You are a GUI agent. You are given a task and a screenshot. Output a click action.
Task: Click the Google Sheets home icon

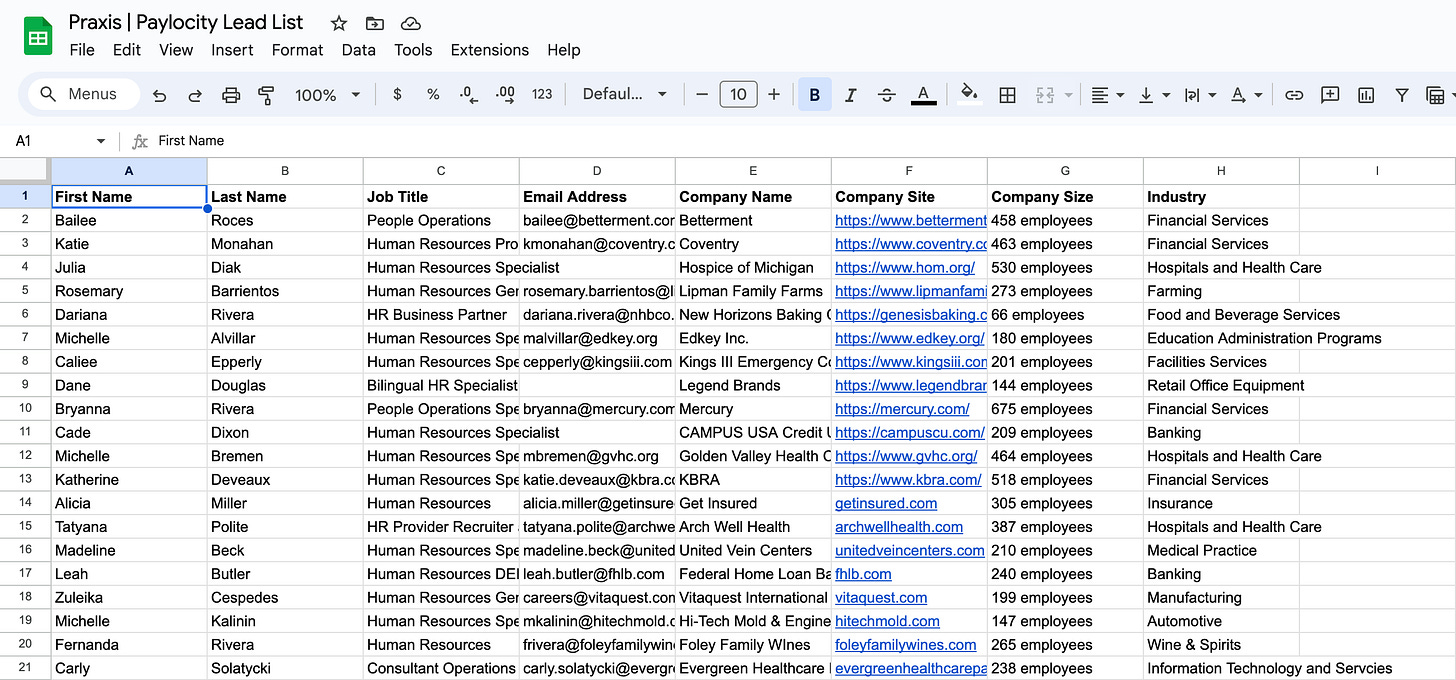(38, 38)
